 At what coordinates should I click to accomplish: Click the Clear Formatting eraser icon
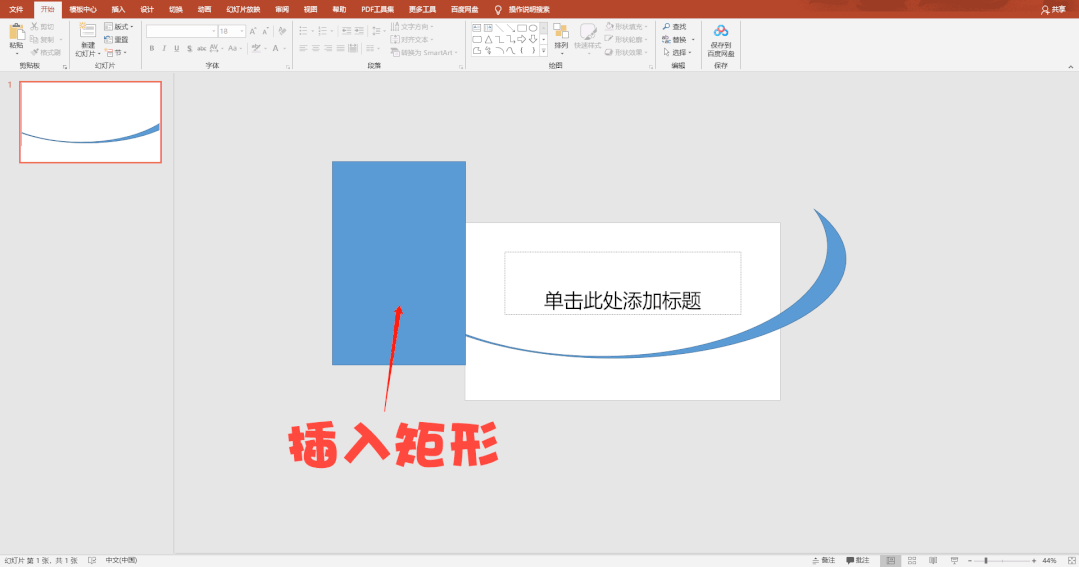pyautogui.click(x=282, y=31)
